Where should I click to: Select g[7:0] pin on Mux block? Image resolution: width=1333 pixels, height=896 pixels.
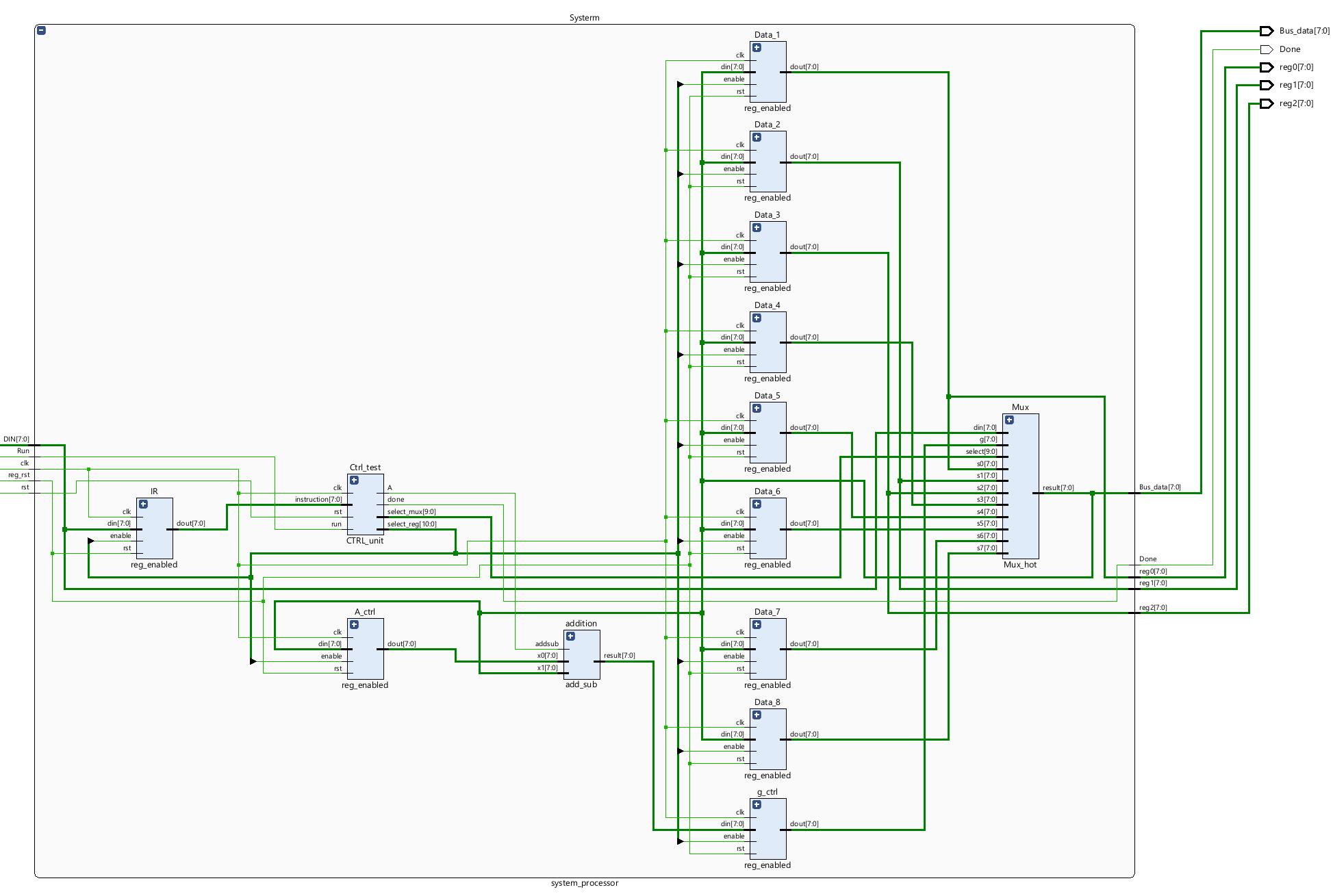(988, 439)
